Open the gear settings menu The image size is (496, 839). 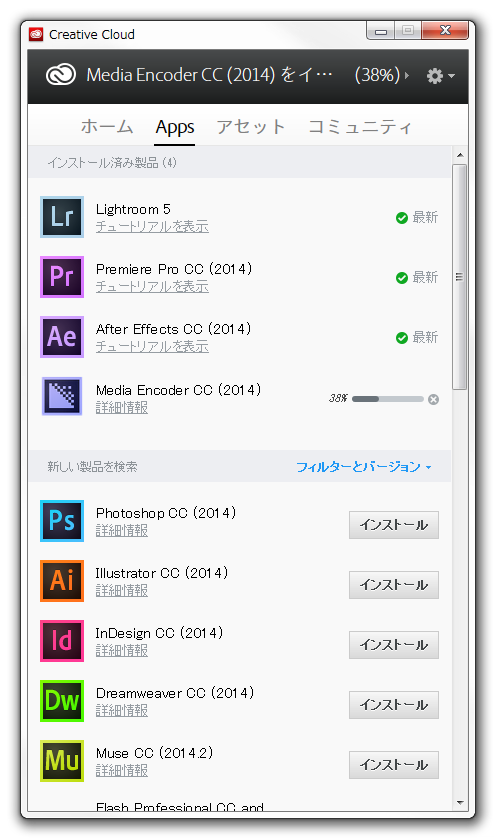coord(440,76)
